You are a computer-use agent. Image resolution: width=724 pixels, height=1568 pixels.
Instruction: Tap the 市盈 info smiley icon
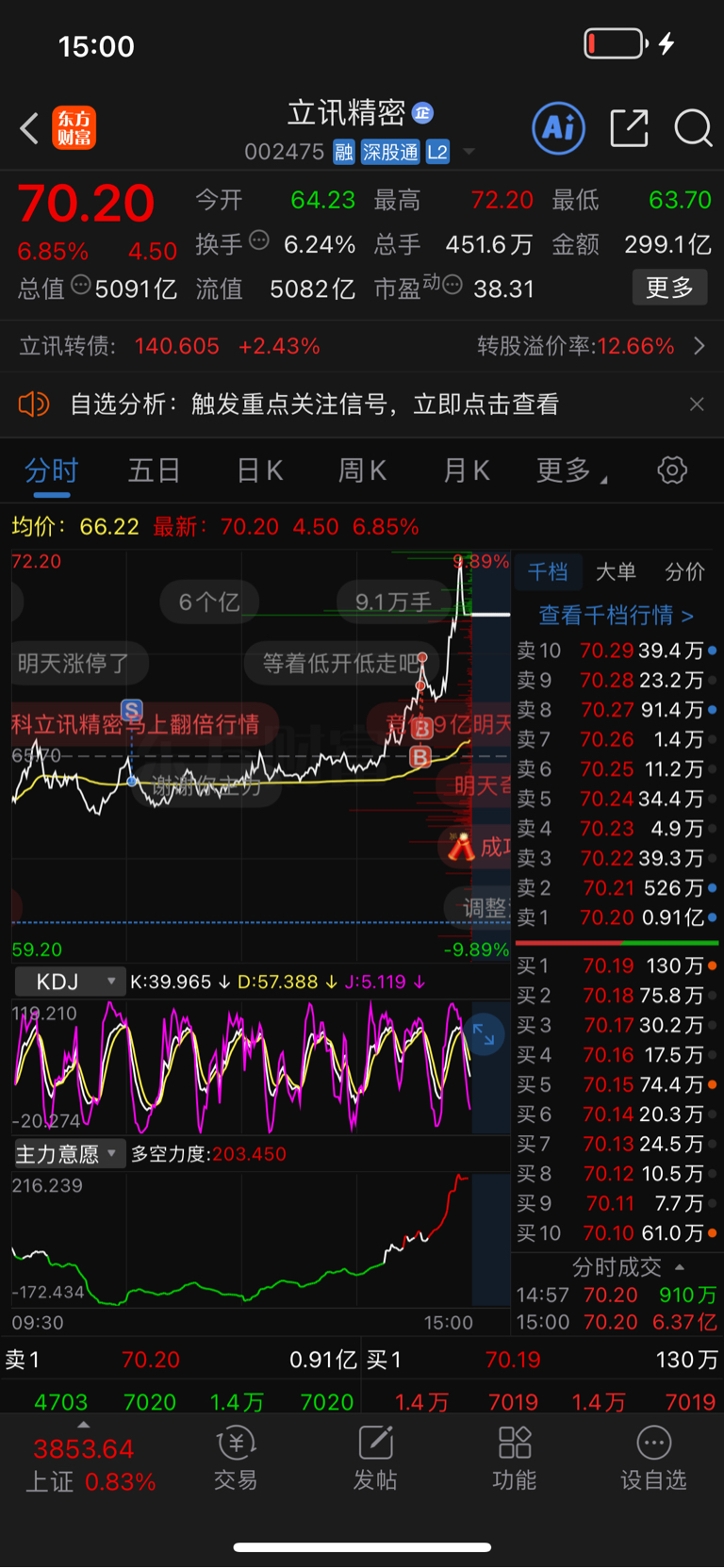pos(452,285)
